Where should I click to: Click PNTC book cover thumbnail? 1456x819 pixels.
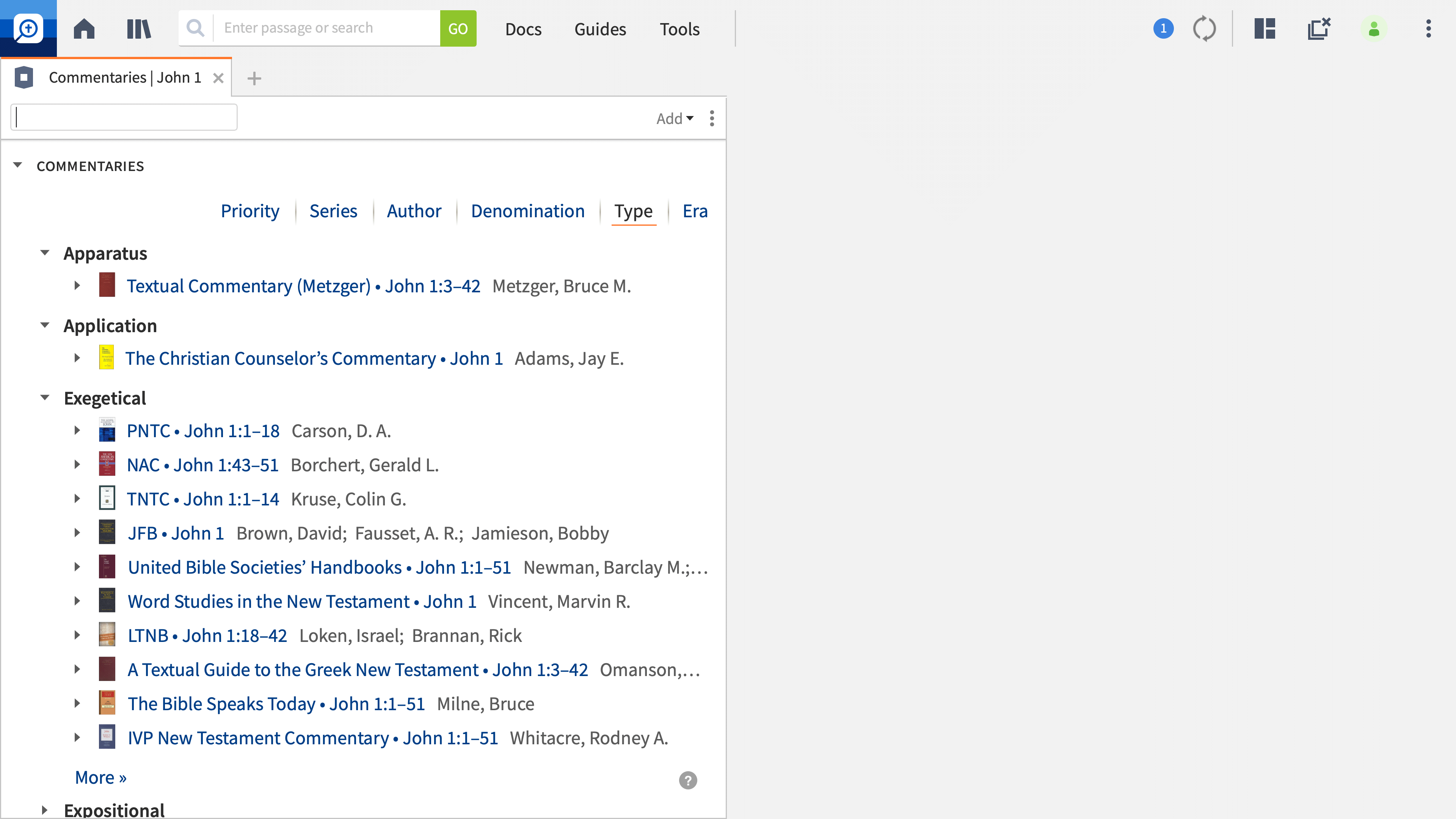(107, 430)
